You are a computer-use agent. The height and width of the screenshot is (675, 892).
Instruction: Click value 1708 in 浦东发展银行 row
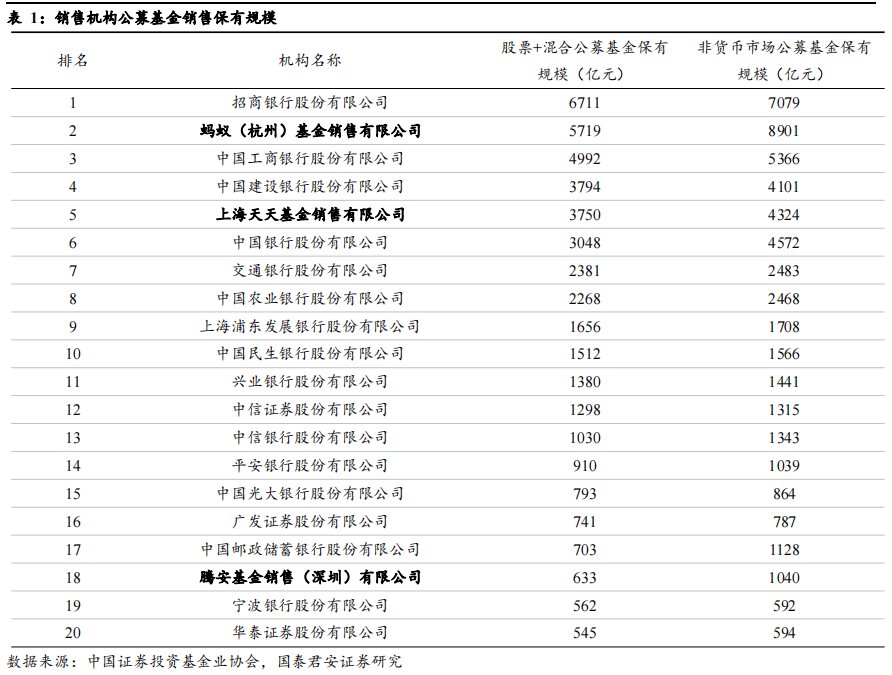[x=784, y=327]
